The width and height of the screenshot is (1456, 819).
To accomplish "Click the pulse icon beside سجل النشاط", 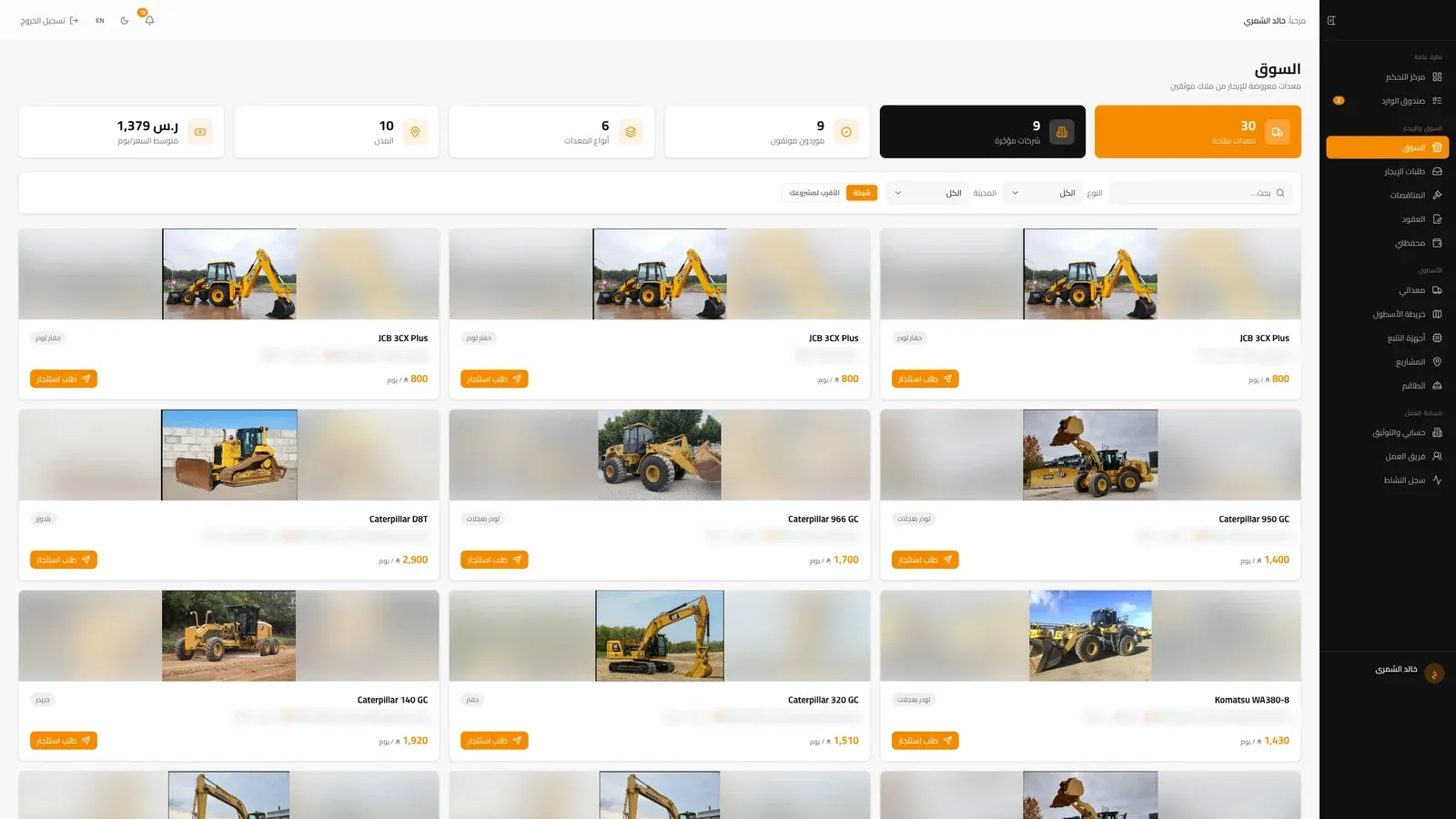I will click(1437, 480).
